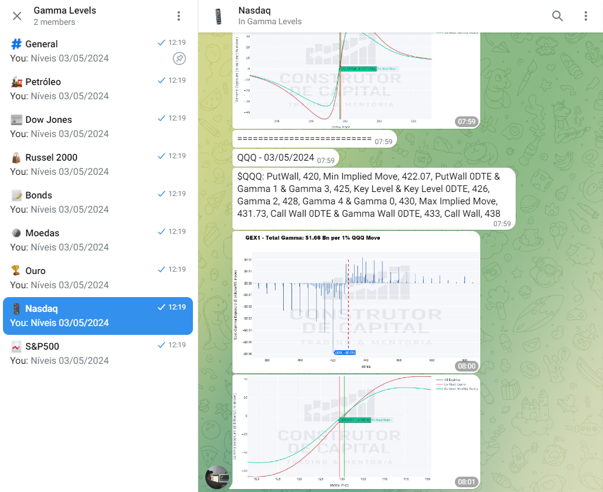Image resolution: width=603 pixels, height=492 pixels.
Task: Click the General hashtag icon
Action: (16, 44)
